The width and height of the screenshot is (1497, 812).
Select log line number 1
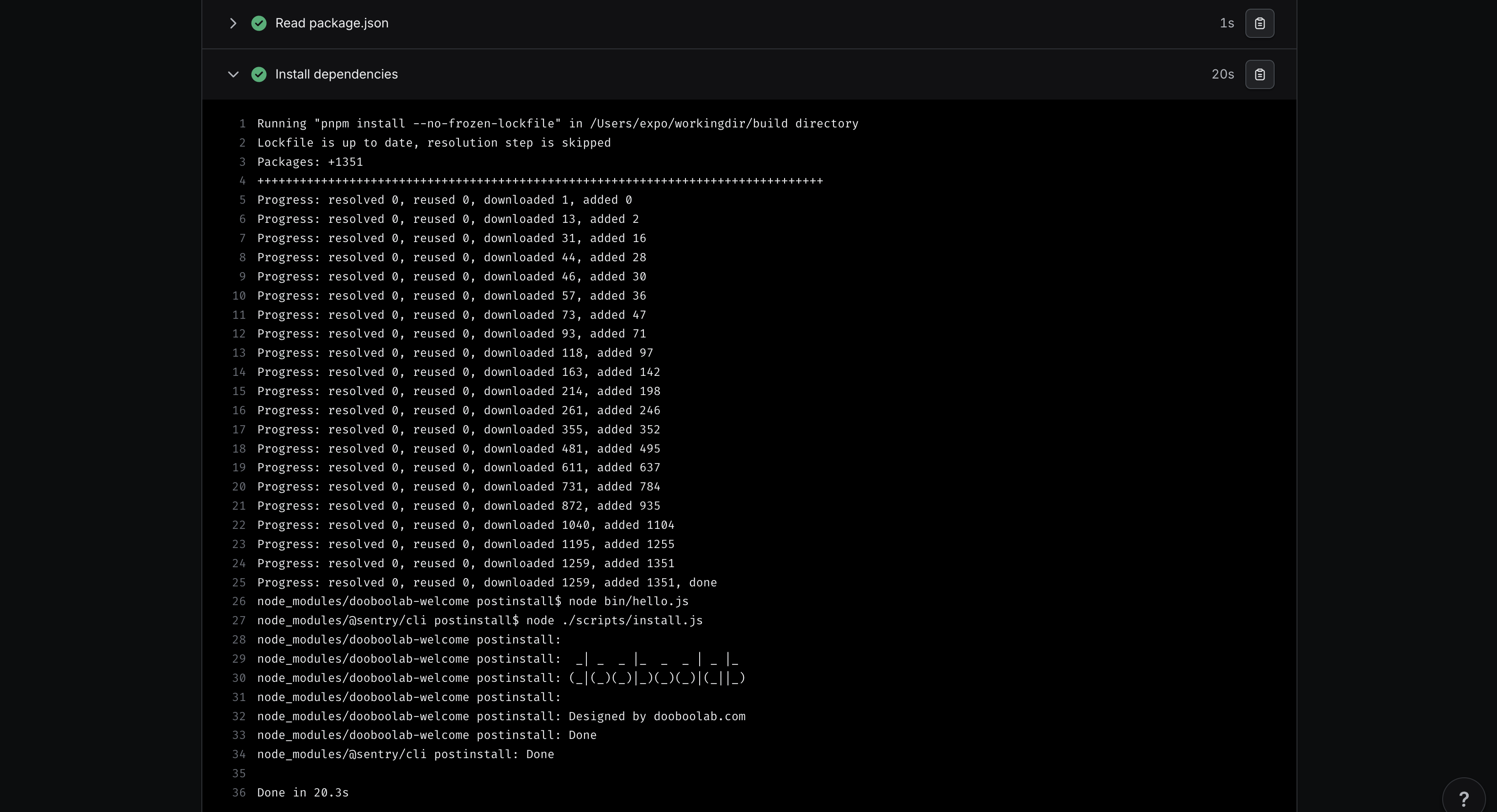point(242,124)
